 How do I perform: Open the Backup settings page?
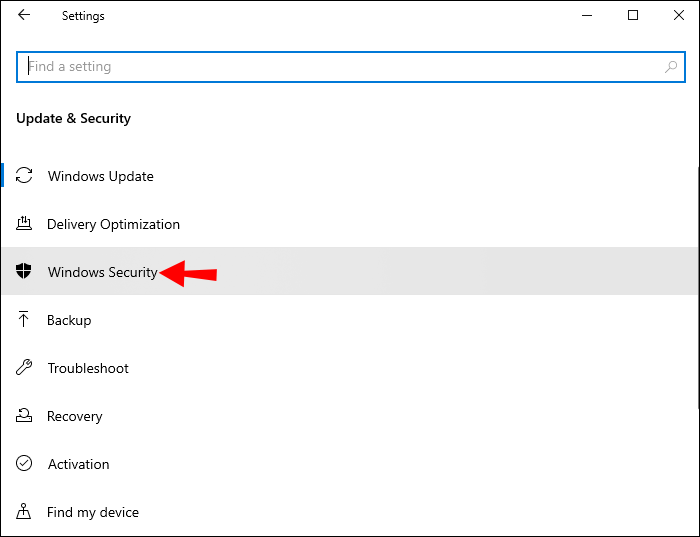69,320
